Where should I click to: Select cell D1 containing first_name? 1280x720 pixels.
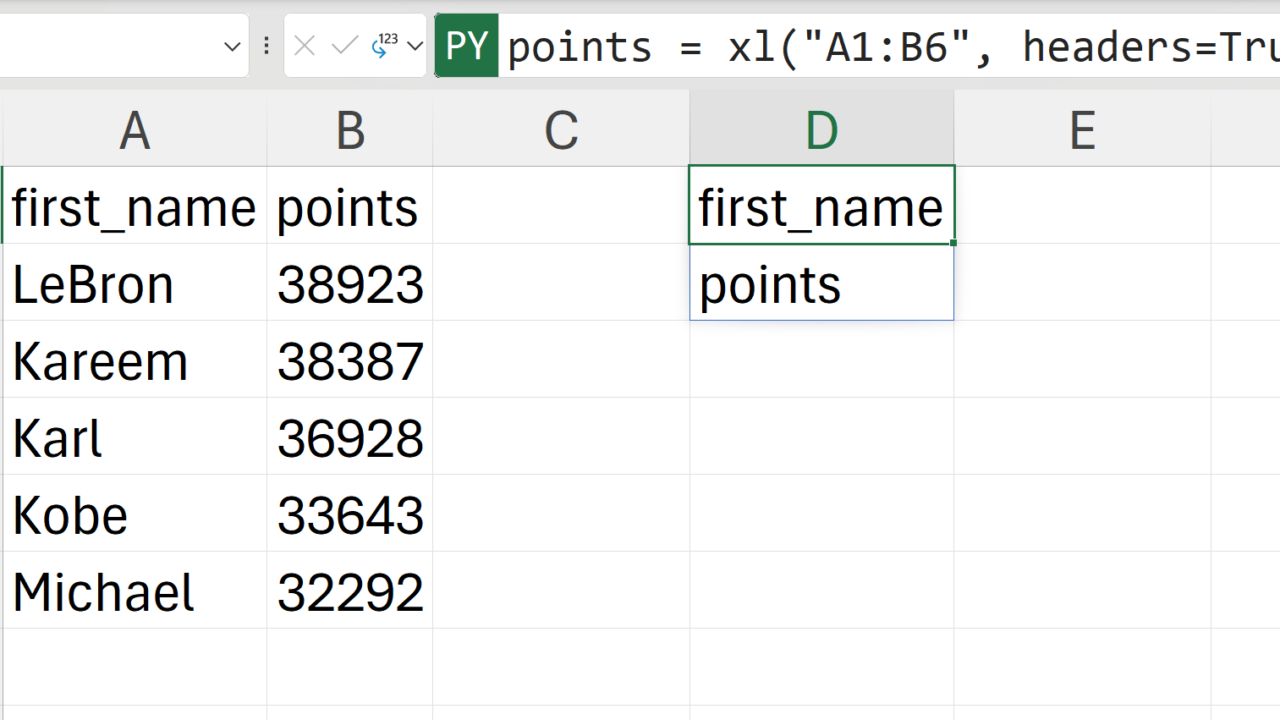[821, 207]
